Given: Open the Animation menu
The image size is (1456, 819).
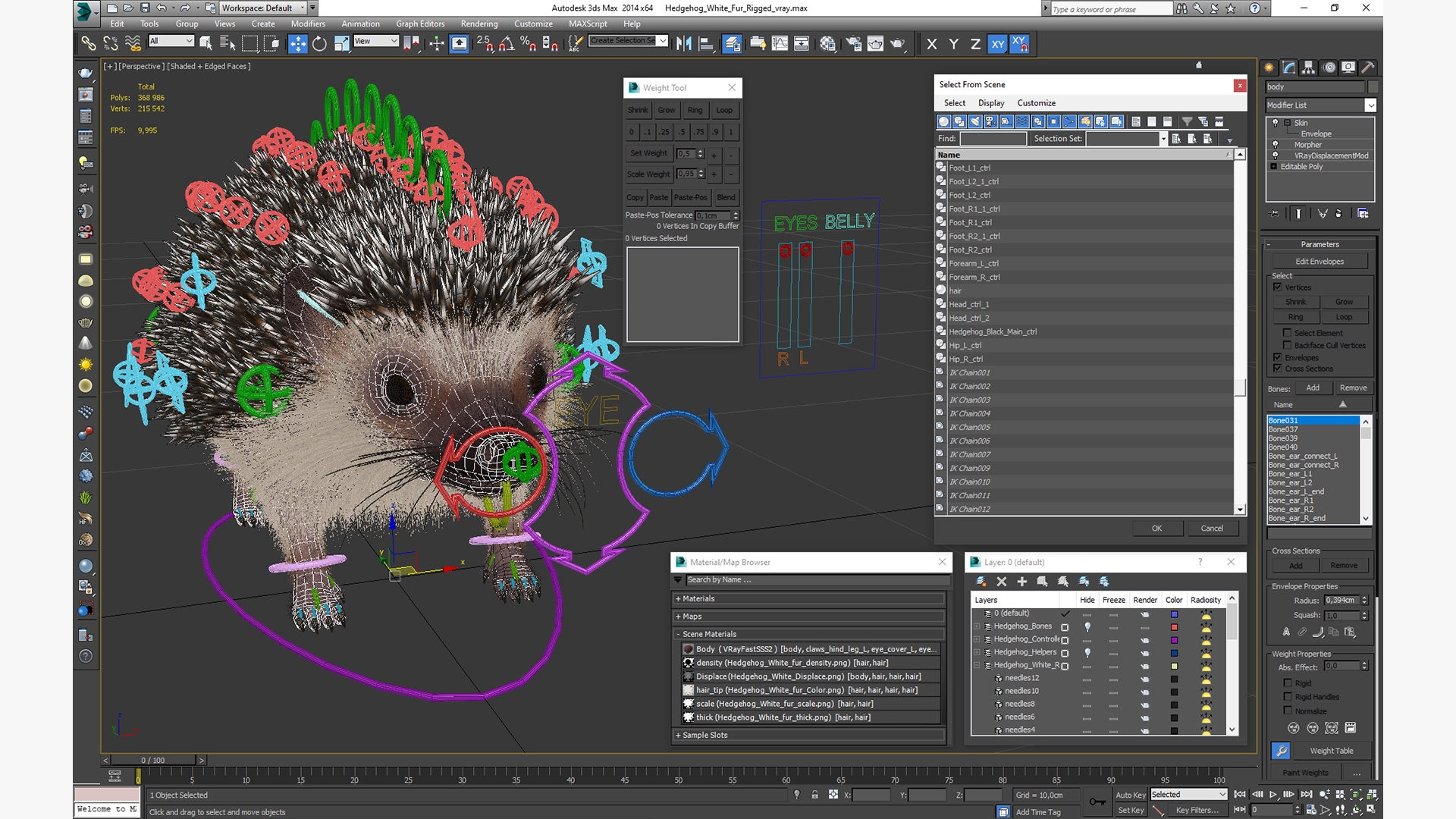Looking at the screenshot, I should click(360, 24).
